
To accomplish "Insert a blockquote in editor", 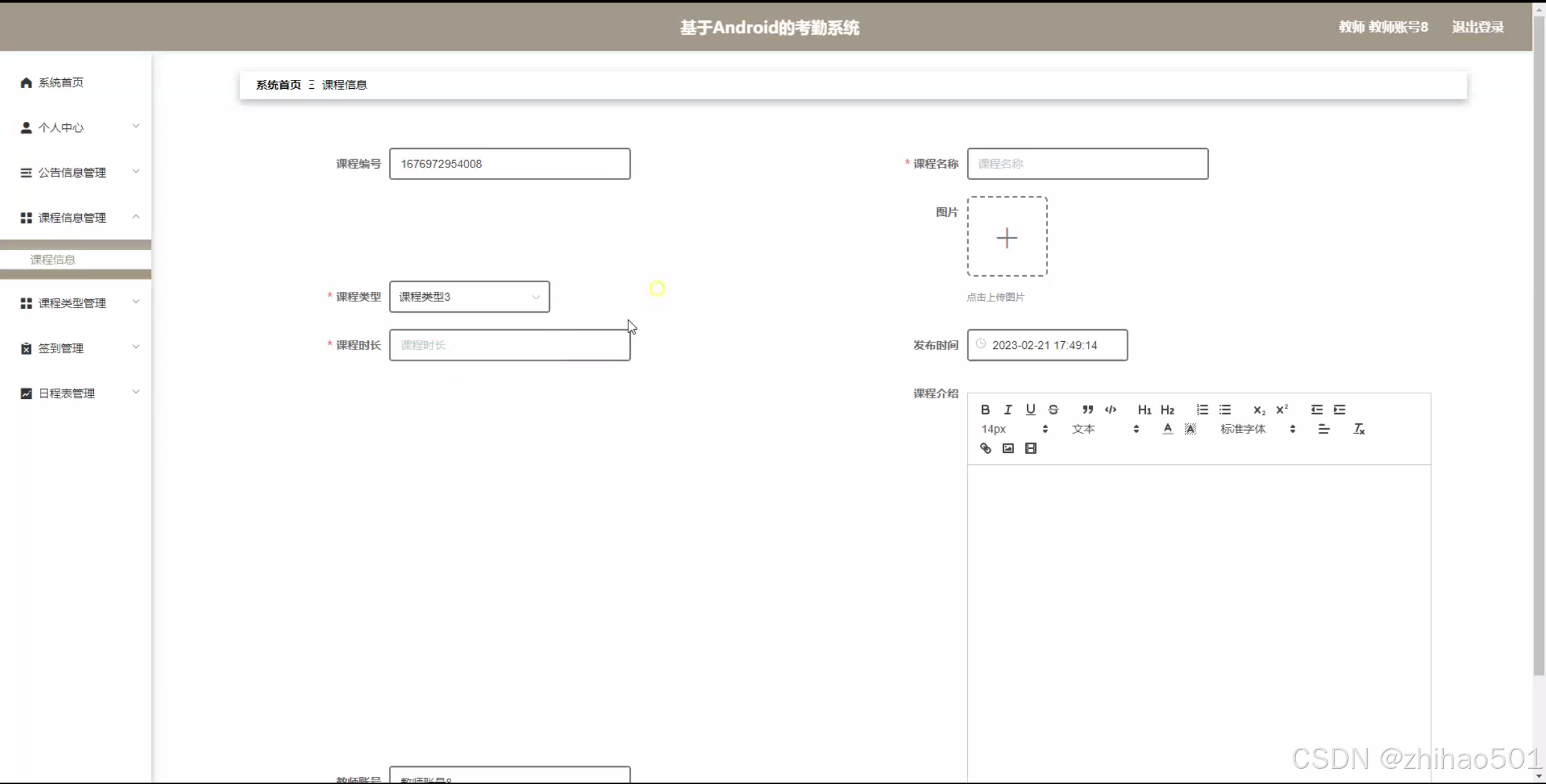I will tap(1088, 410).
